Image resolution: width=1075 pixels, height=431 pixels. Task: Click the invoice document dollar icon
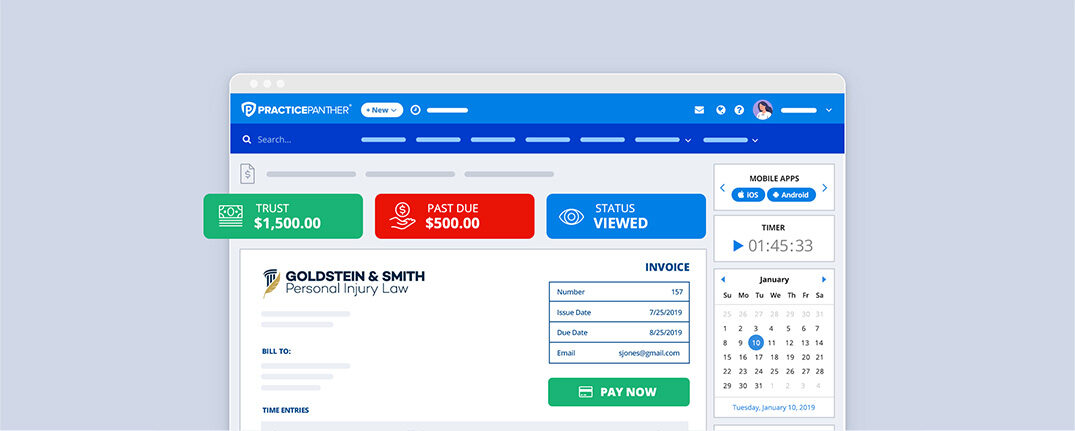click(247, 173)
